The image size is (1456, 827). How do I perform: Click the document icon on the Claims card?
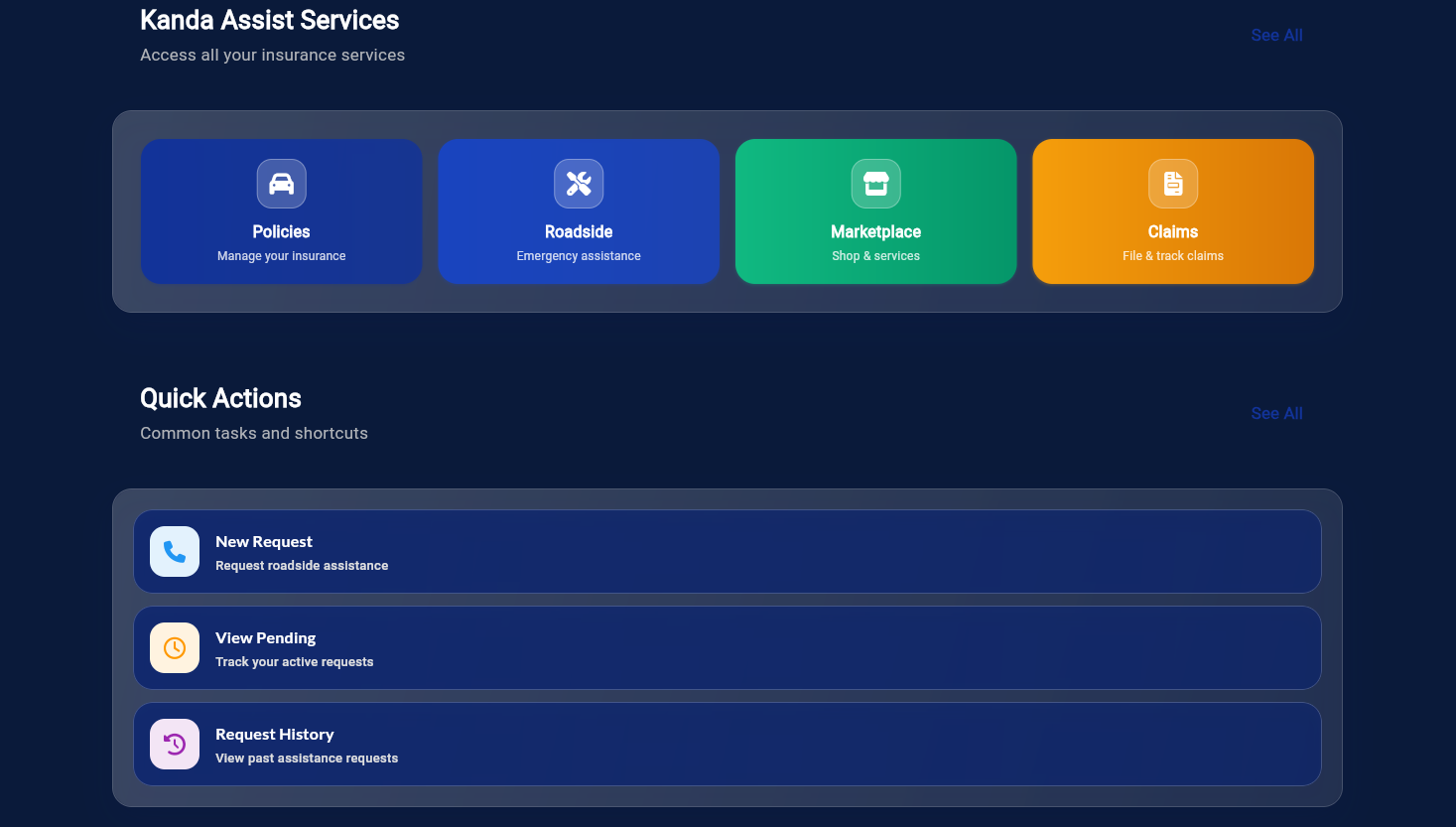point(1172,184)
